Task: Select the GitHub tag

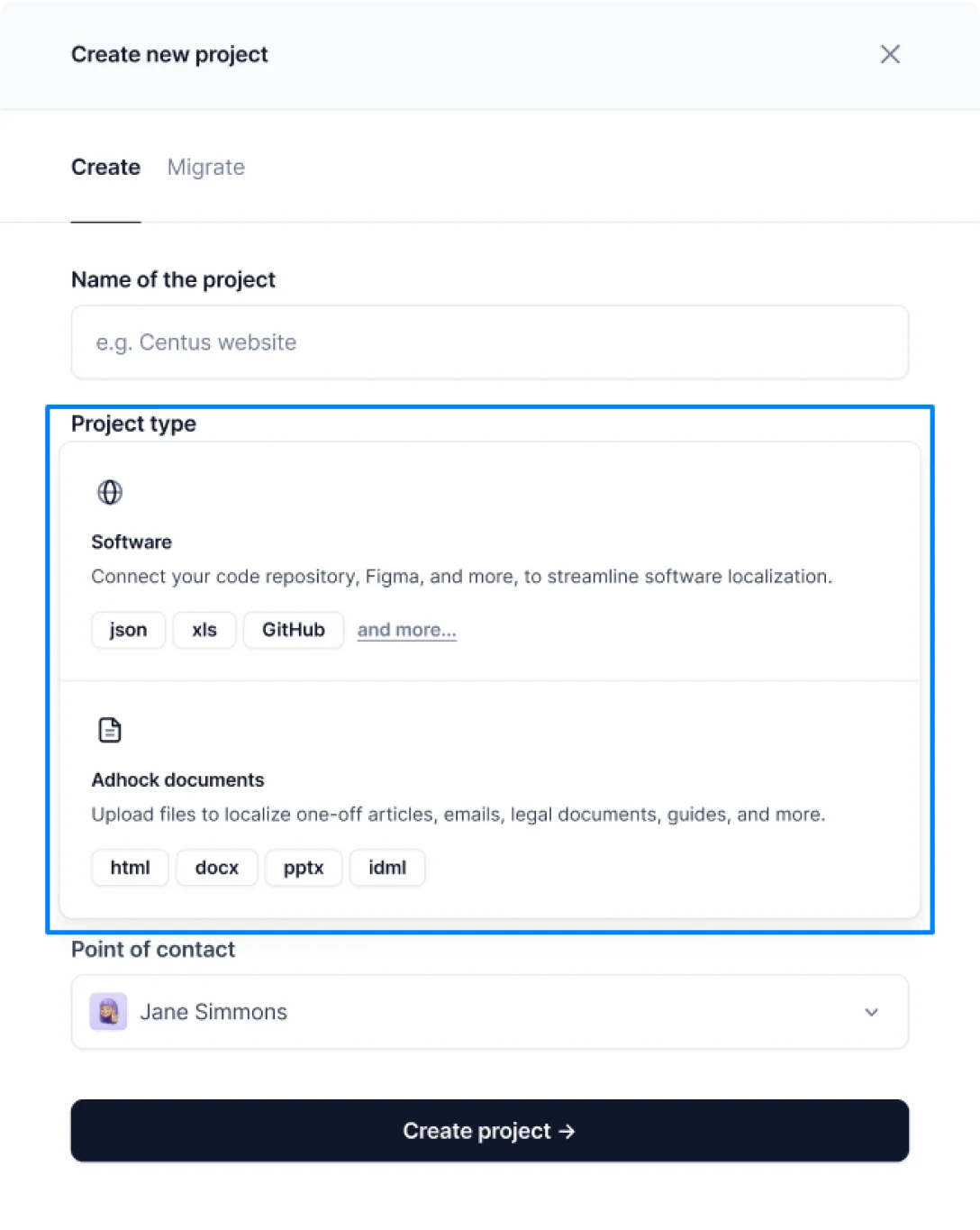Action: pos(294,630)
